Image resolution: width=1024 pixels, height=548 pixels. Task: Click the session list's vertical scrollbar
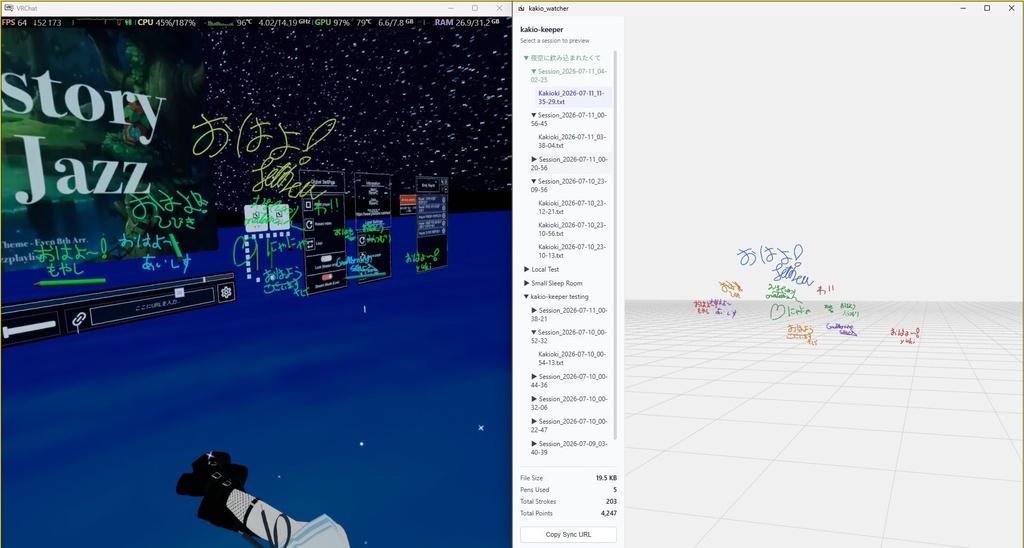click(615, 245)
